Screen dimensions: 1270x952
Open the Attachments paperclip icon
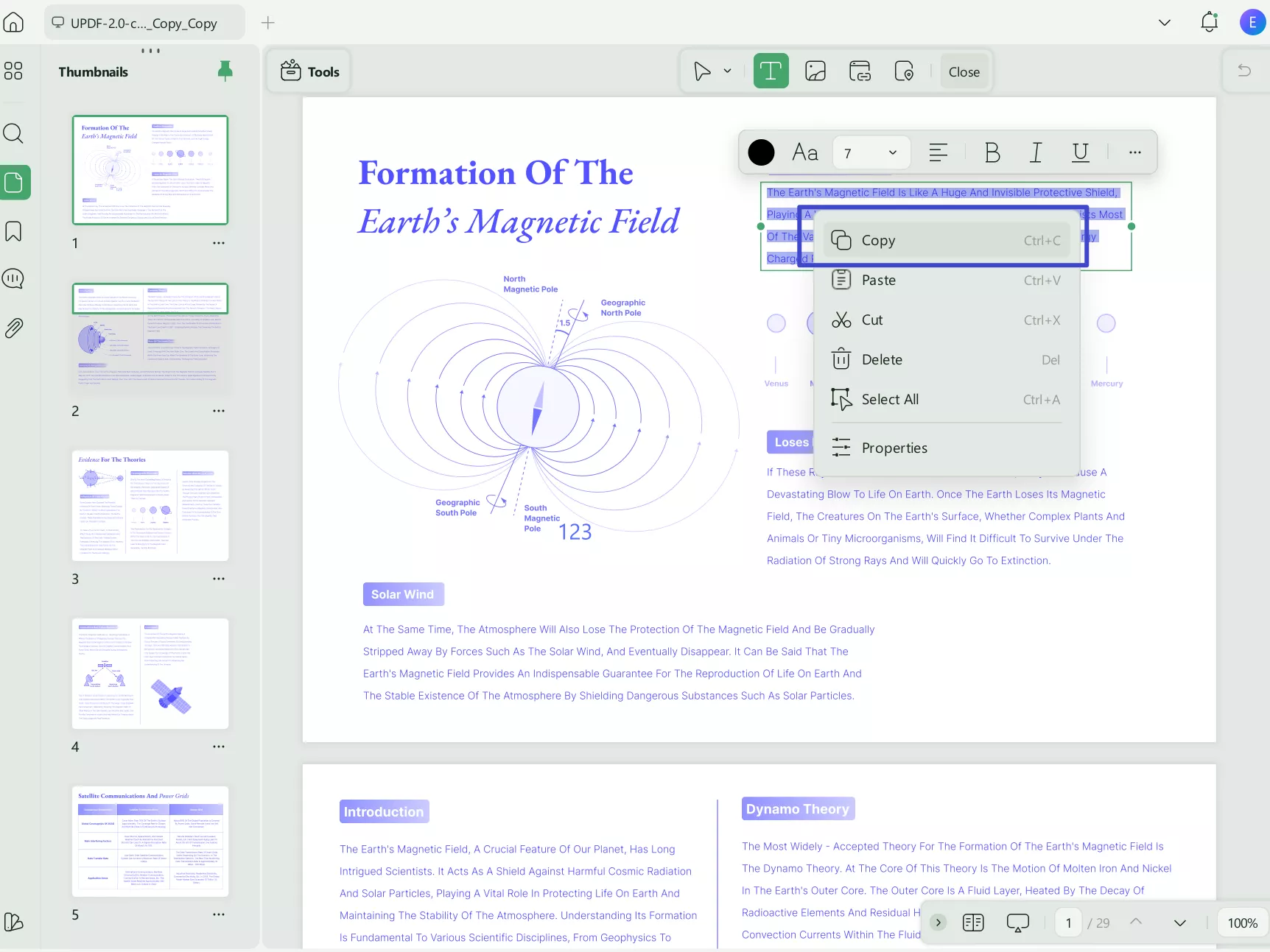pos(13,328)
